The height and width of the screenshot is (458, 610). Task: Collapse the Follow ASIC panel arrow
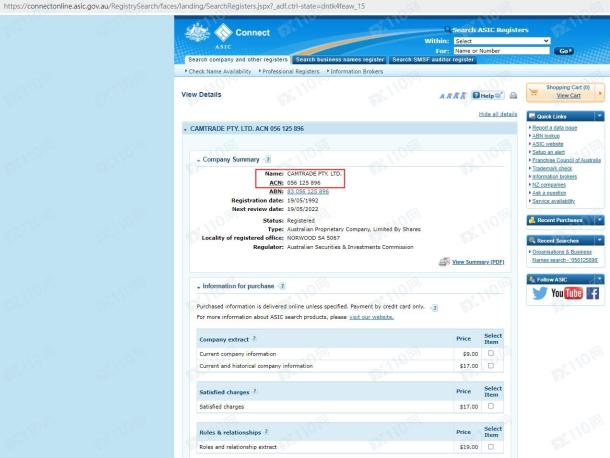coord(599,279)
